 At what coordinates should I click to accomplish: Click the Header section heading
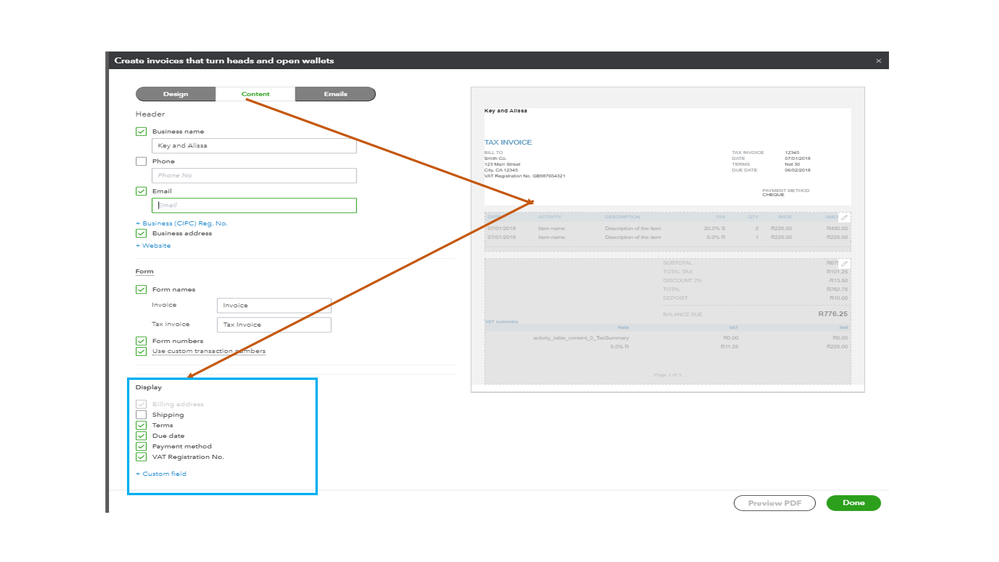click(x=150, y=114)
